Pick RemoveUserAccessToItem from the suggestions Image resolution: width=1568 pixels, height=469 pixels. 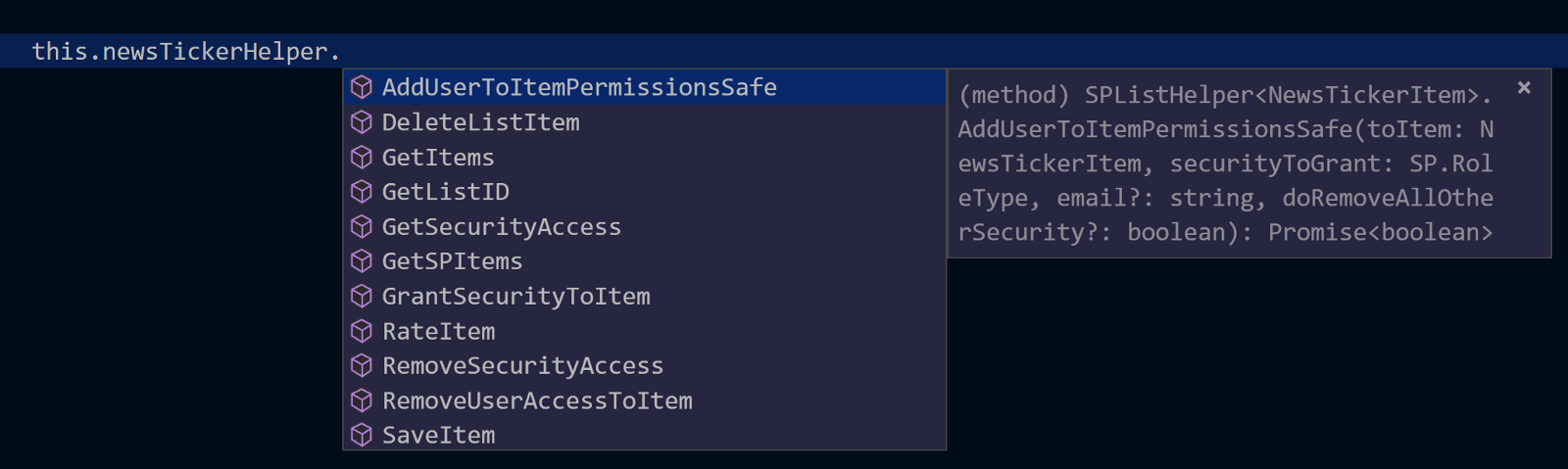pyautogui.click(x=537, y=400)
